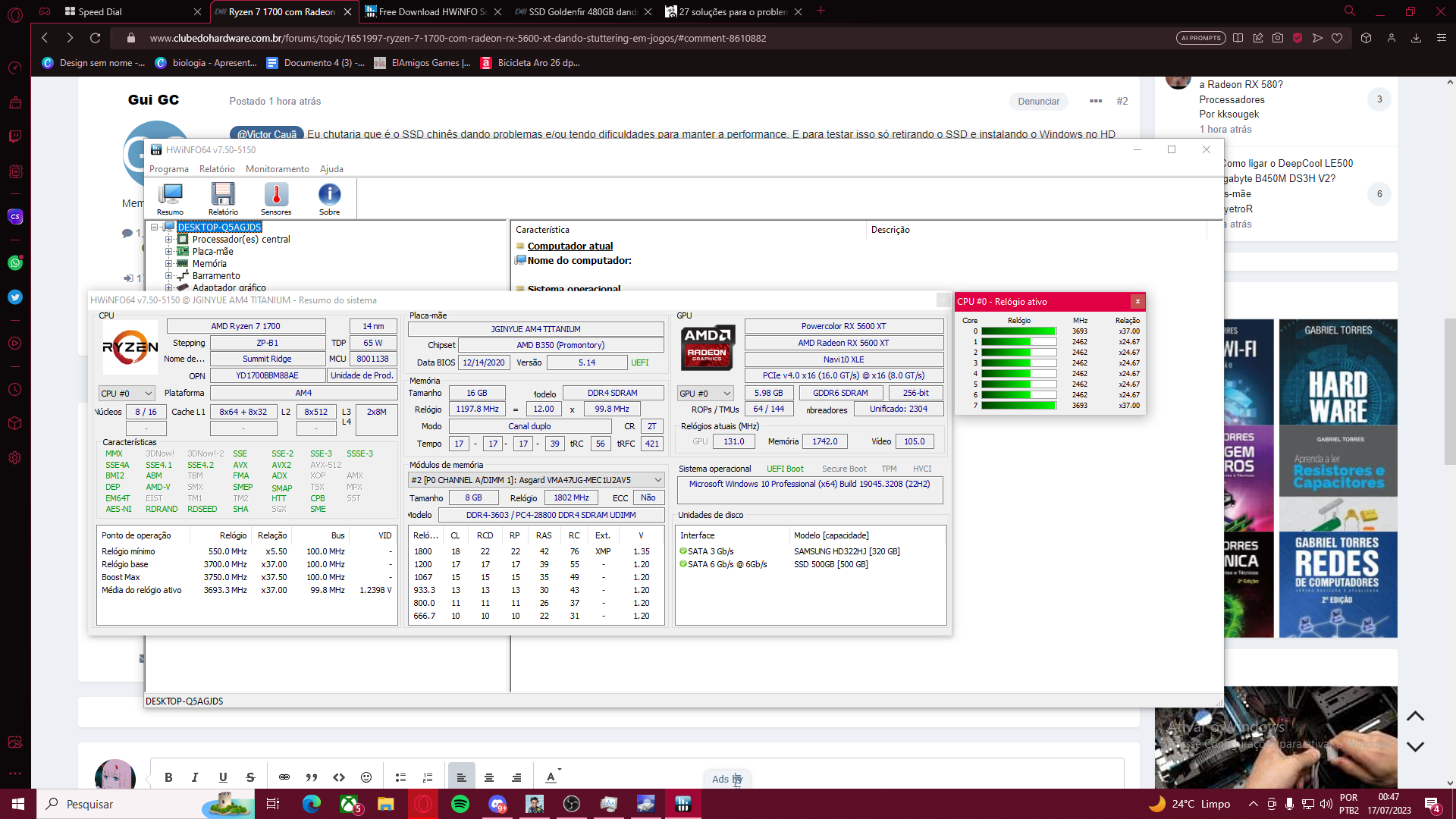The image size is (1456, 819).
Task: Open the Sobre info icon
Action: tap(329, 199)
